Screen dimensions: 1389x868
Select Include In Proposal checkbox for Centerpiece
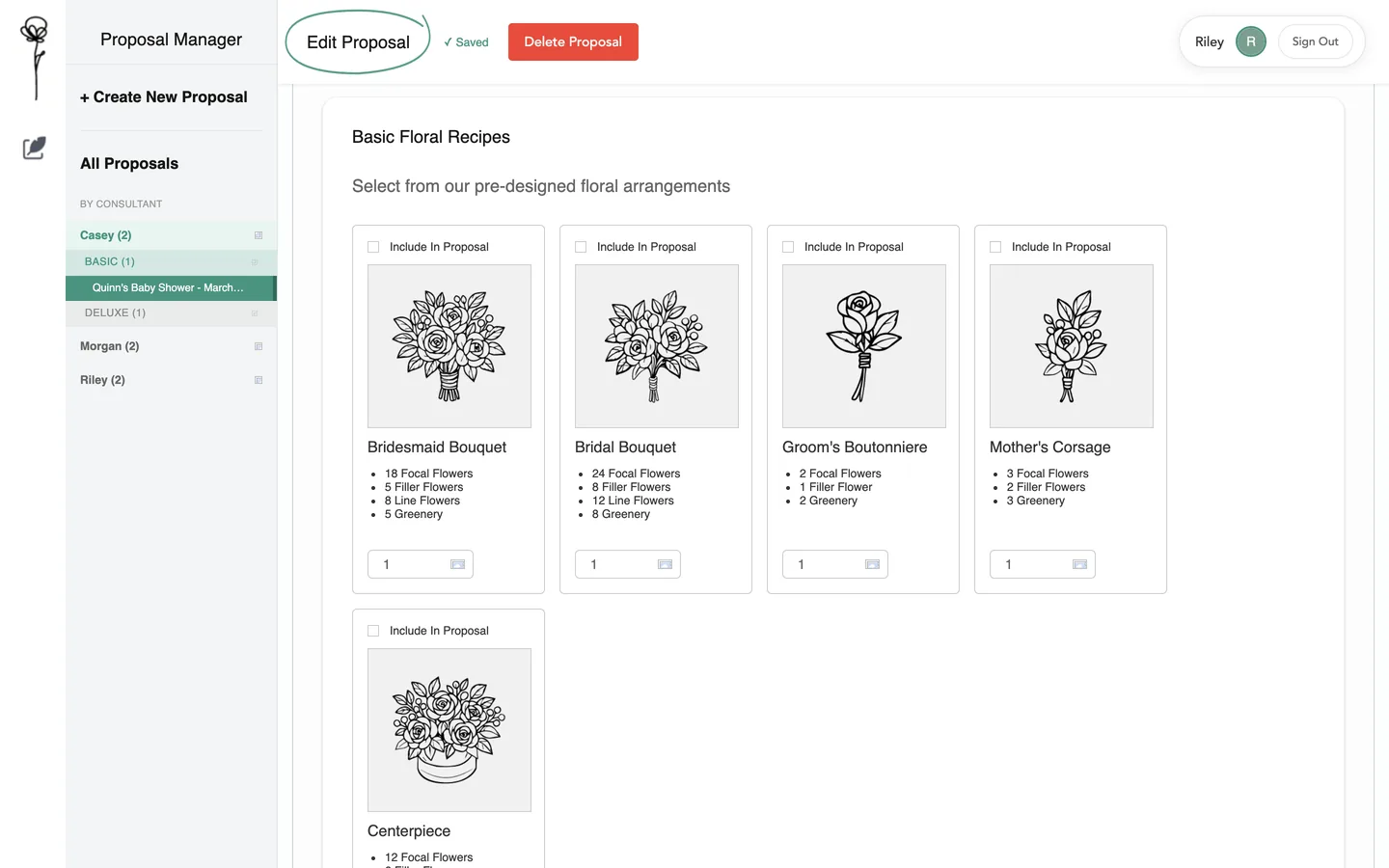373,631
